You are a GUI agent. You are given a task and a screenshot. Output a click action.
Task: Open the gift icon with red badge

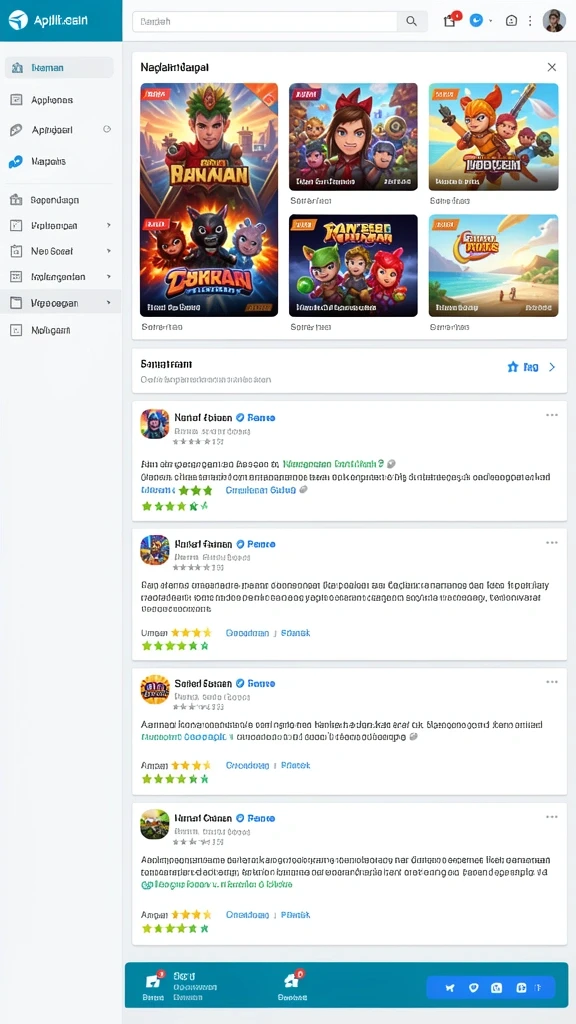[450, 20]
